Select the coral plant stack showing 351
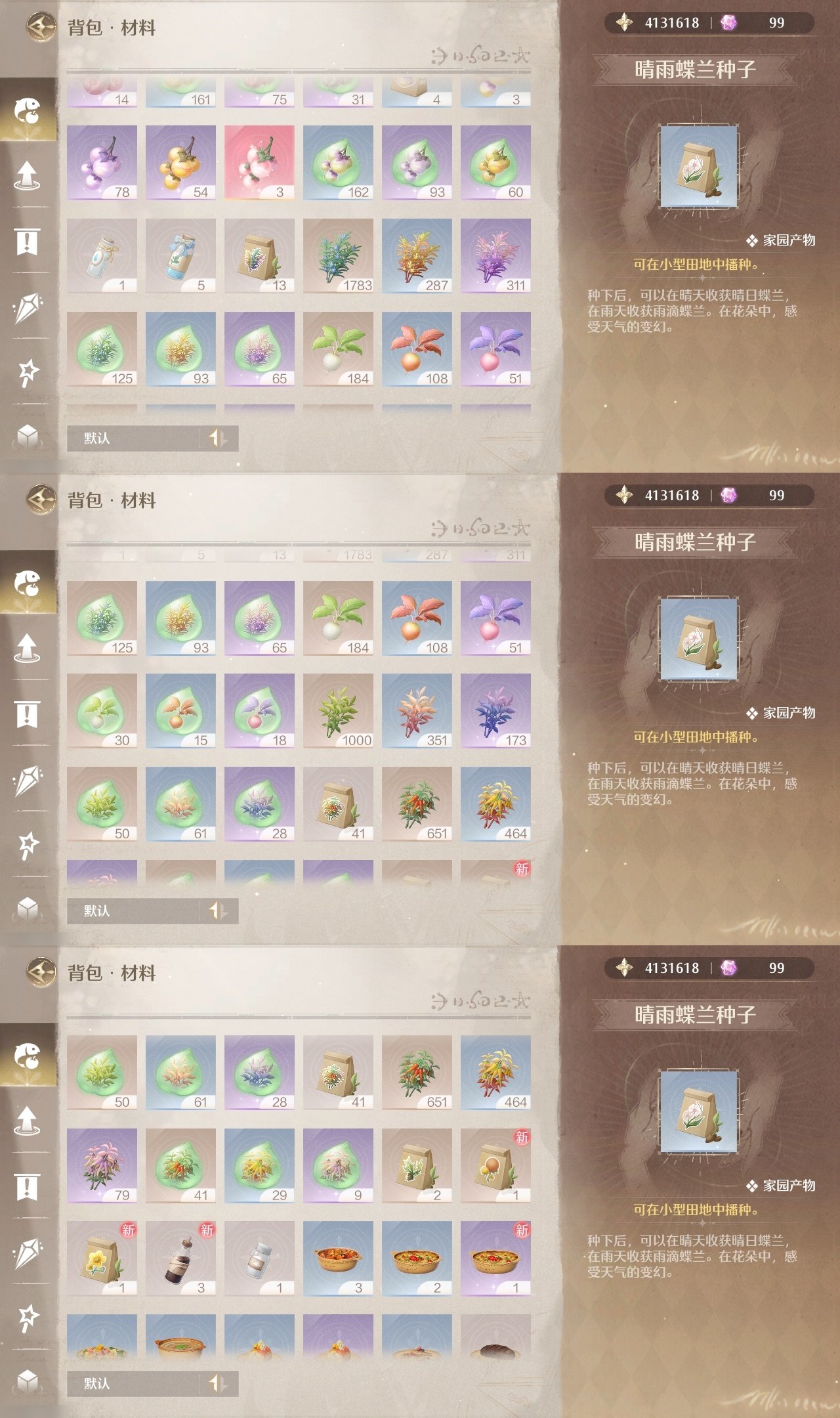This screenshot has height=1418, width=840. (417, 711)
